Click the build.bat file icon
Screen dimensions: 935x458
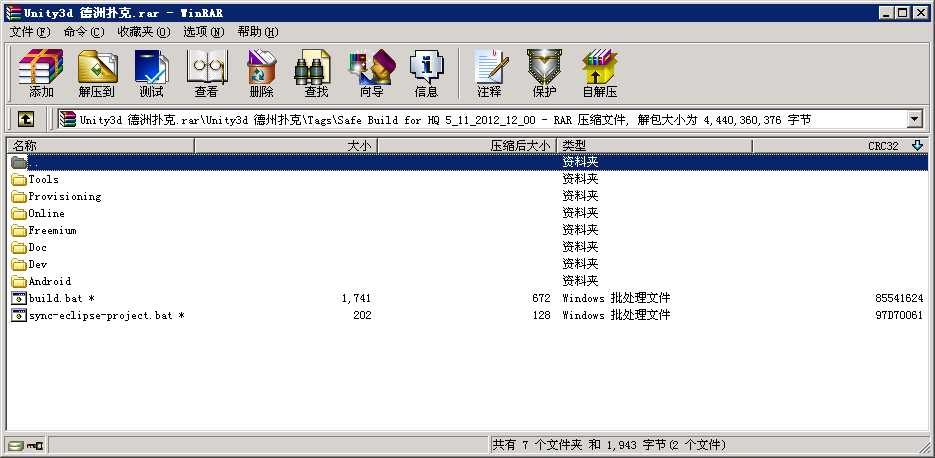point(19,298)
